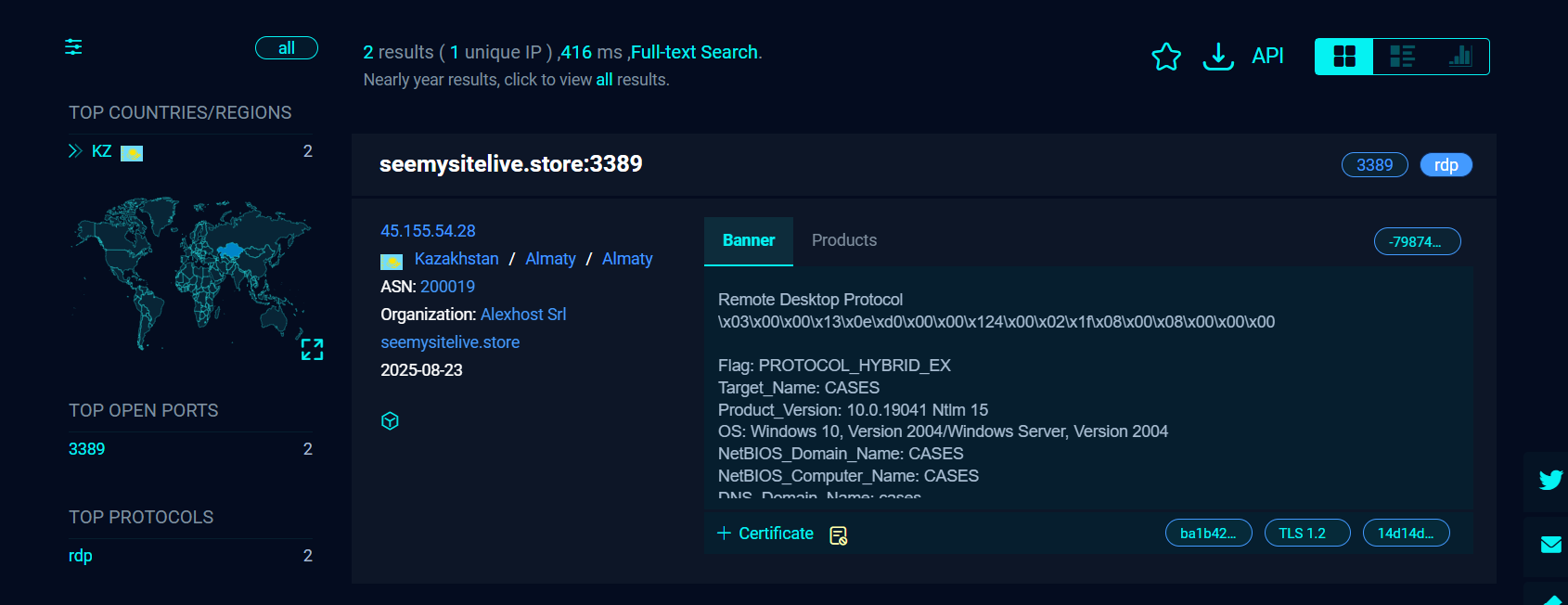Click the cube icon under the date

coord(390,421)
